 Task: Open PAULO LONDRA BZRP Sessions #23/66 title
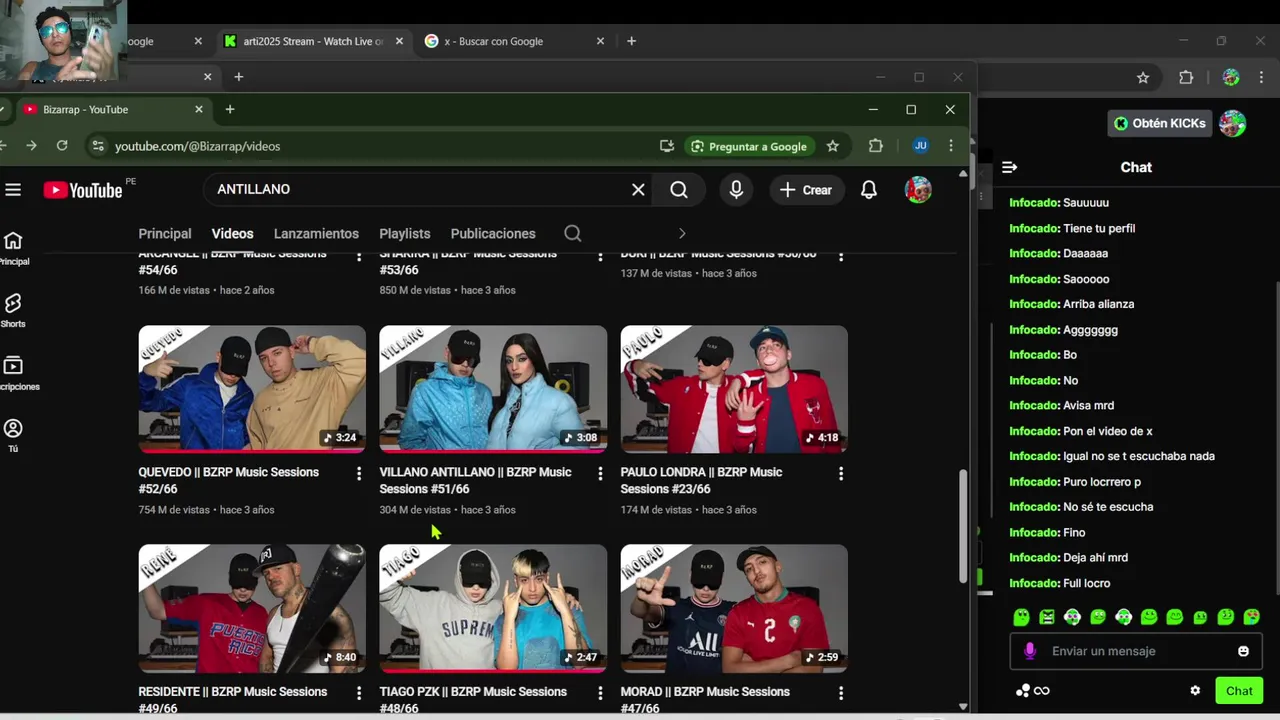[702, 480]
